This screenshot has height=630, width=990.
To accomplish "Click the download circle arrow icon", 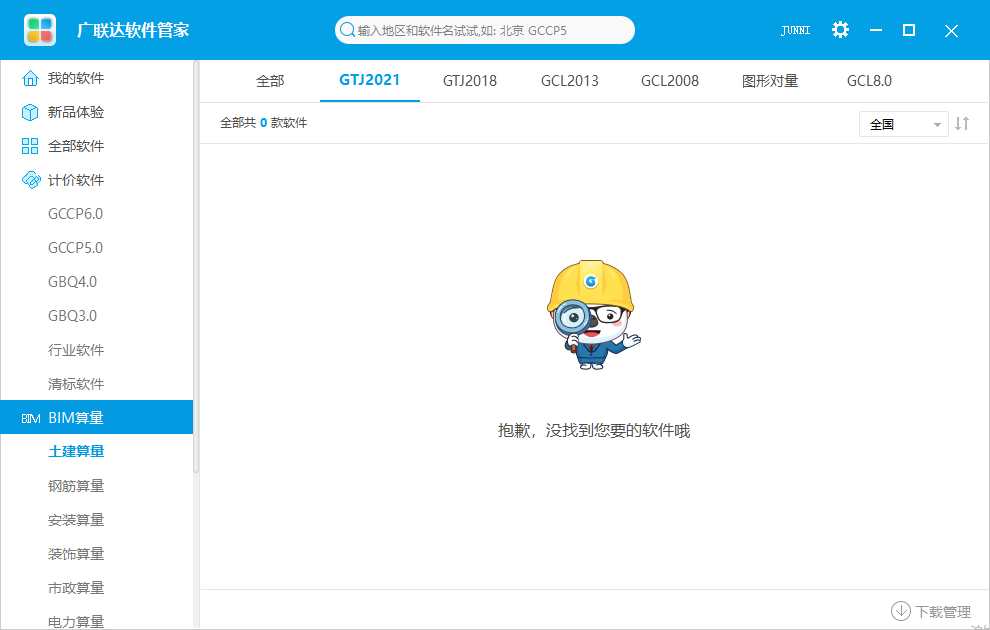I will [x=900, y=611].
